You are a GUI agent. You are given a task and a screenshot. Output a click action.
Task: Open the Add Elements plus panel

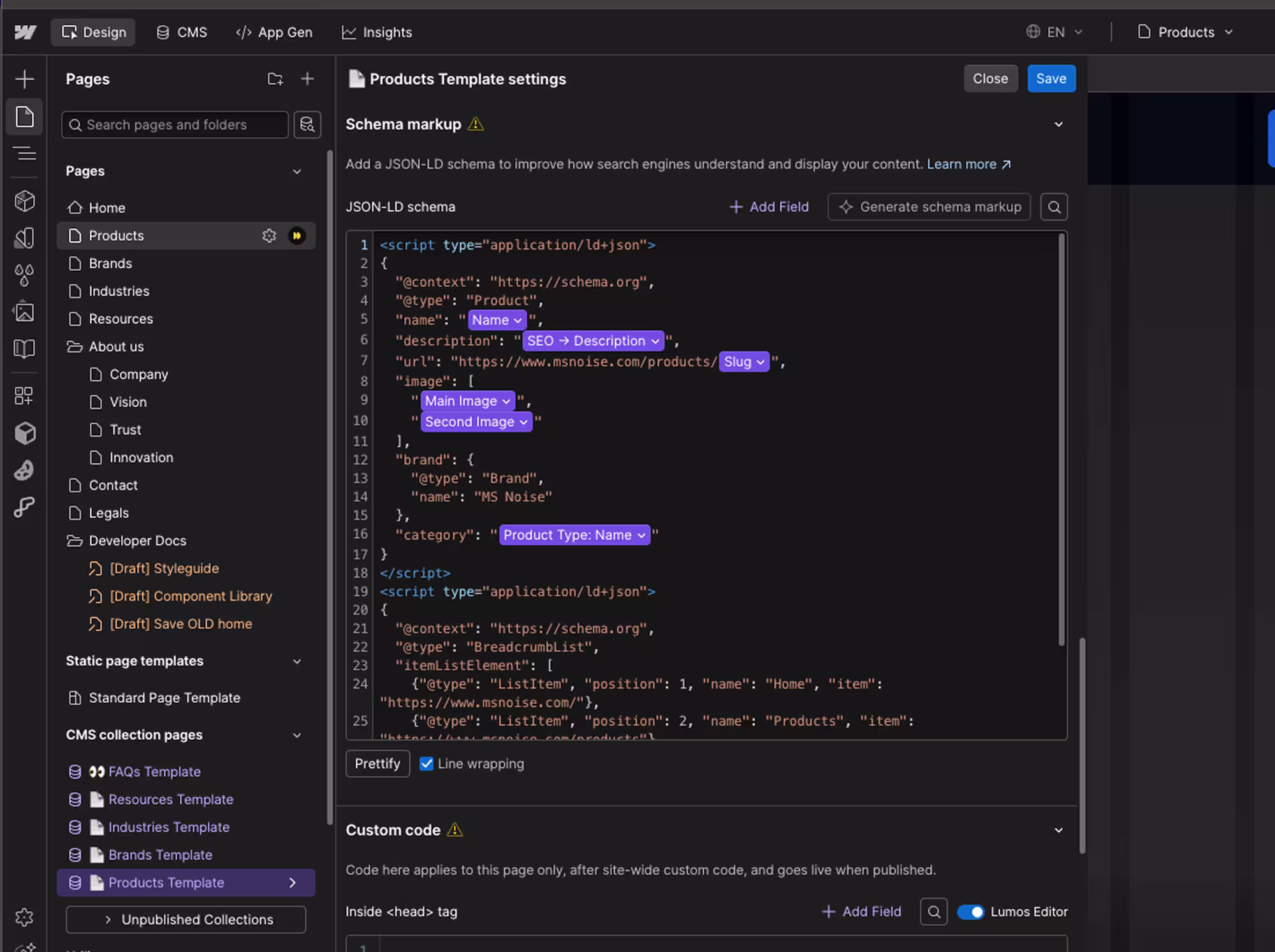(x=24, y=79)
